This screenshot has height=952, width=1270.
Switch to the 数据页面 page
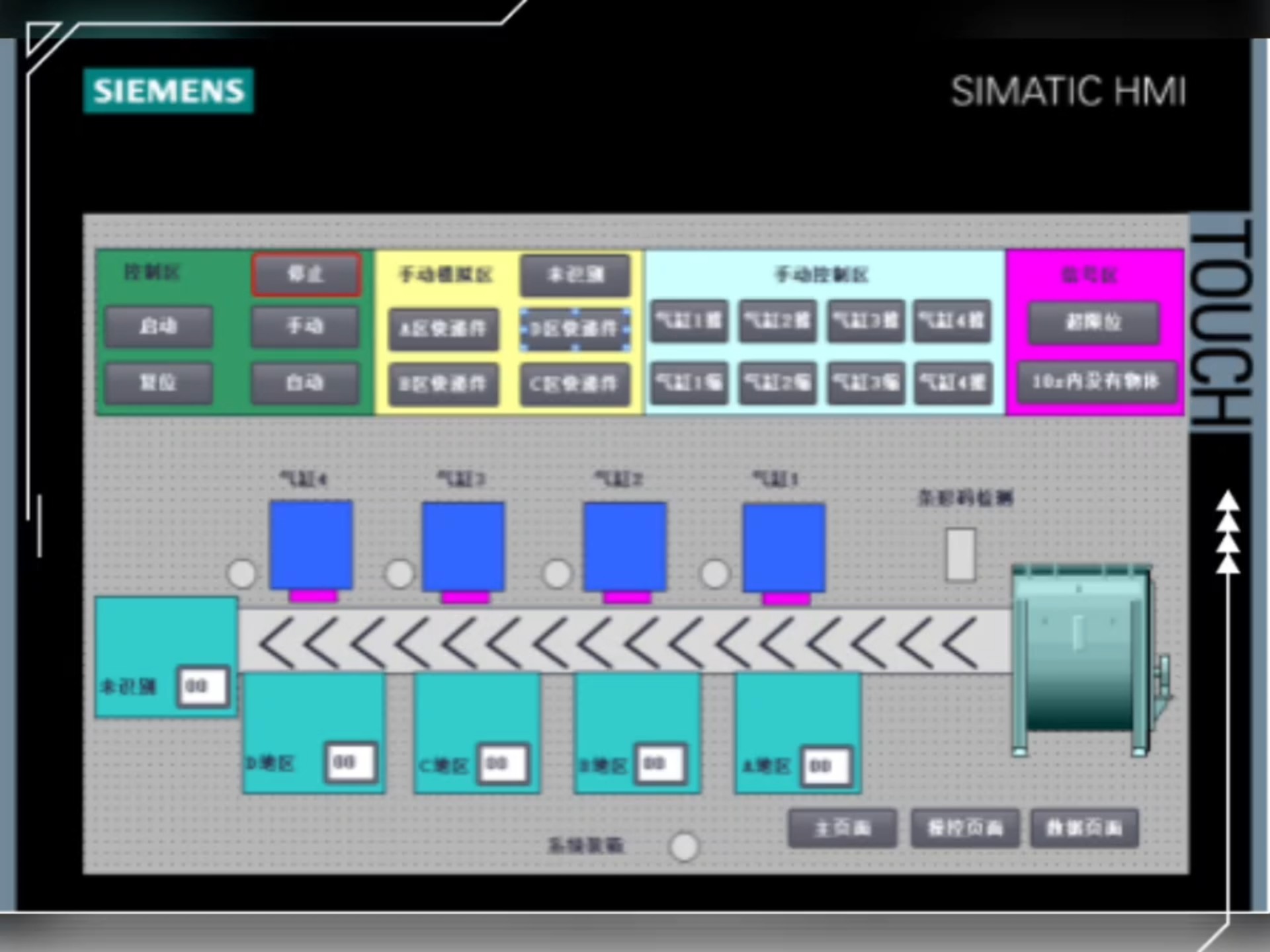pyautogui.click(x=1084, y=828)
